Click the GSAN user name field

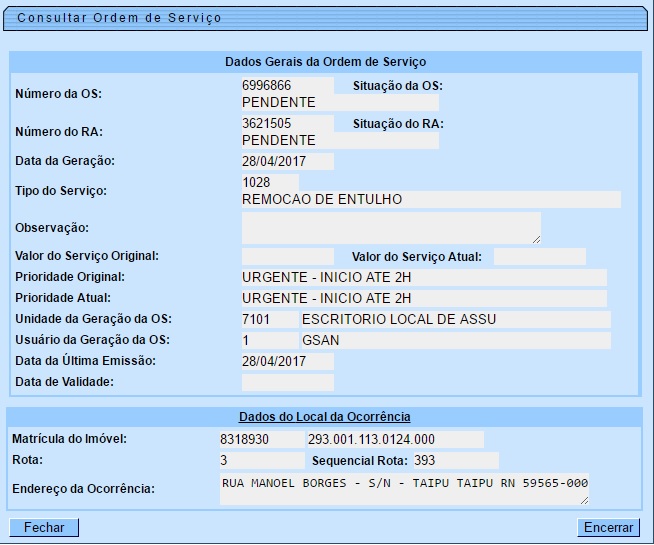(455, 340)
